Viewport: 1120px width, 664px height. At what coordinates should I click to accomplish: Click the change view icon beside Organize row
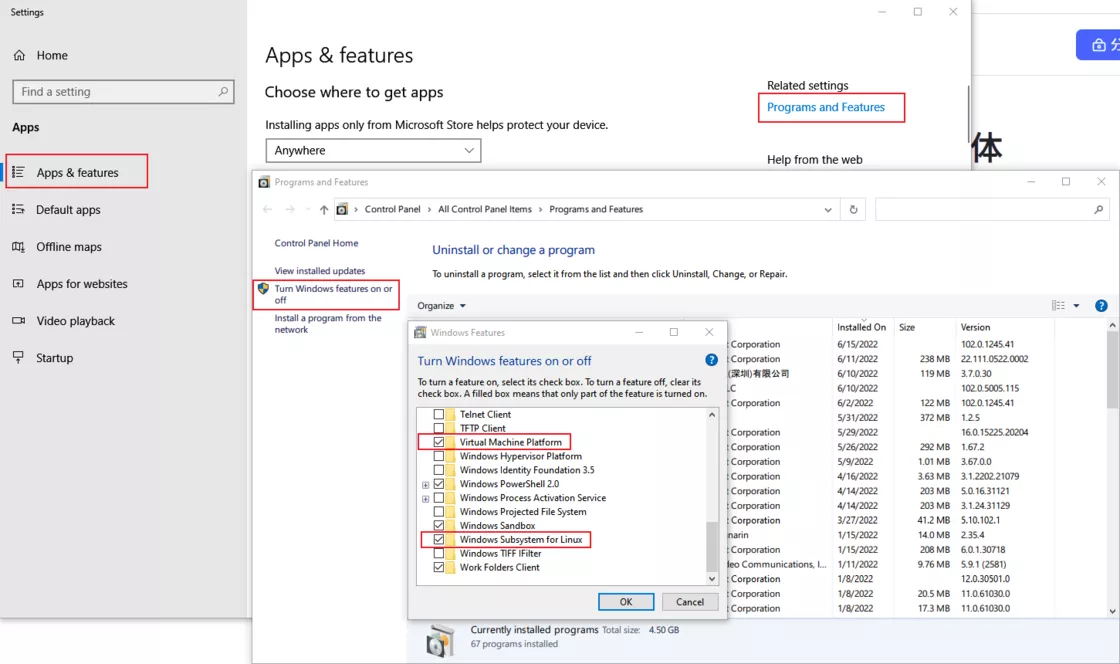pos(1058,306)
